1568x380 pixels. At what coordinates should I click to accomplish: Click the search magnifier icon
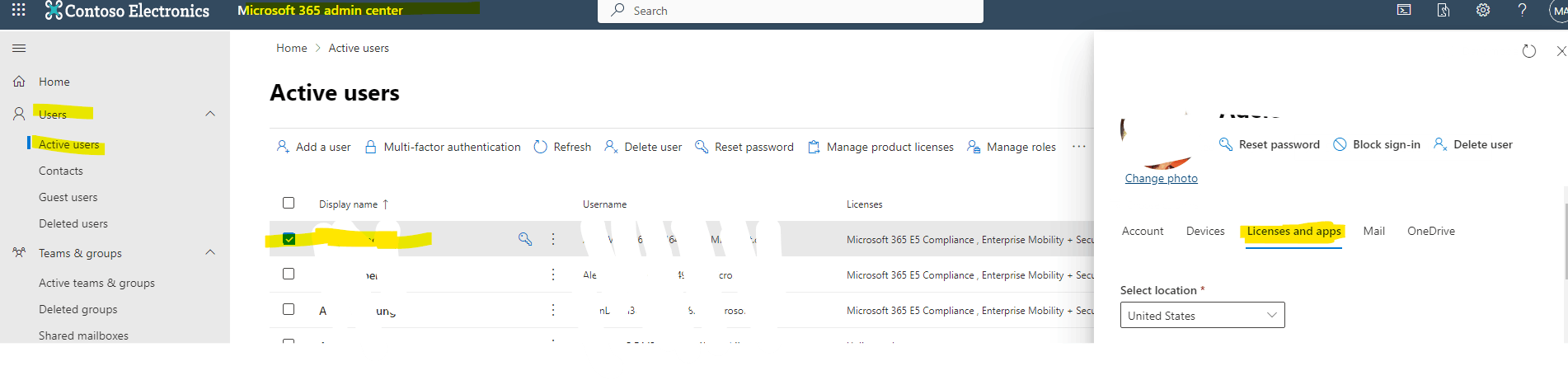coord(617,10)
